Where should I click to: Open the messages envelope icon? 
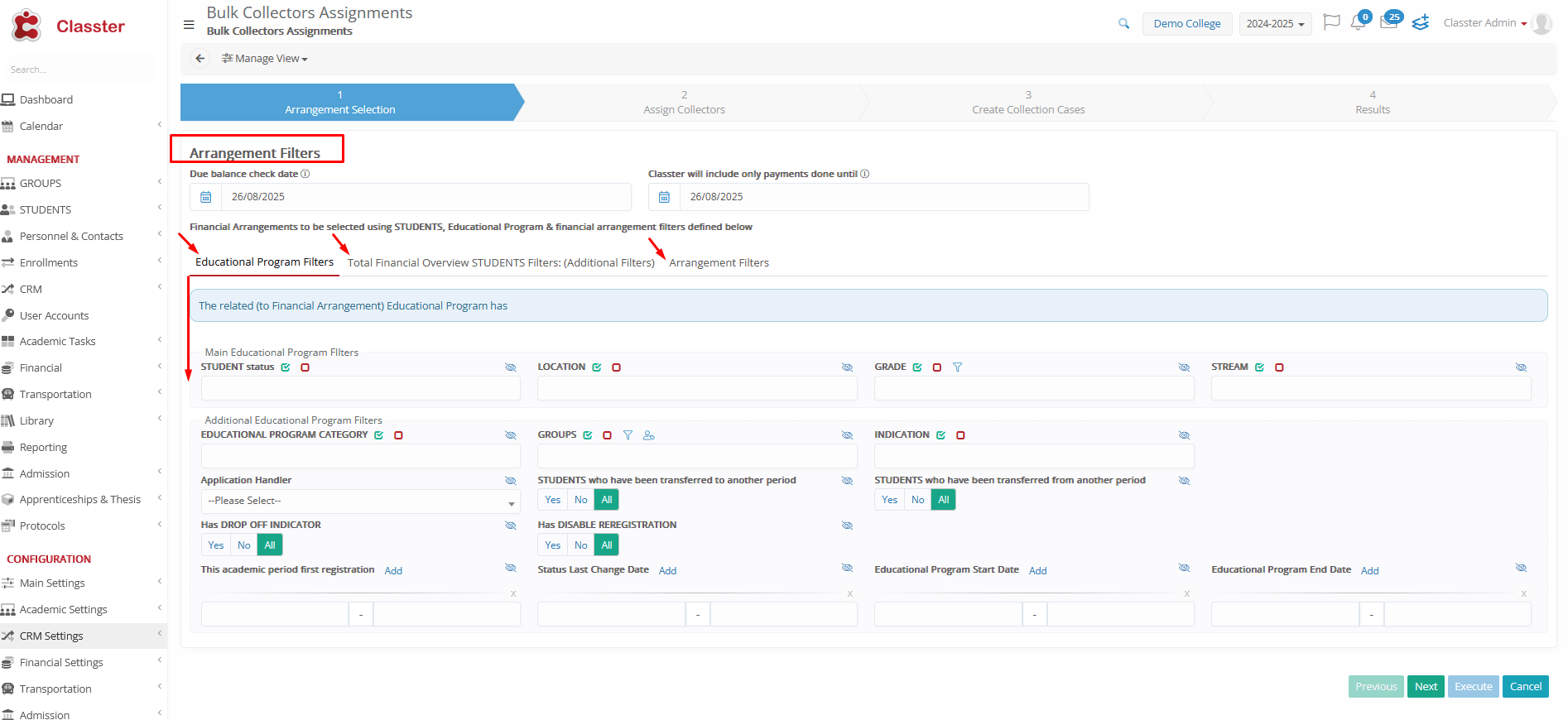(1388, 23)
